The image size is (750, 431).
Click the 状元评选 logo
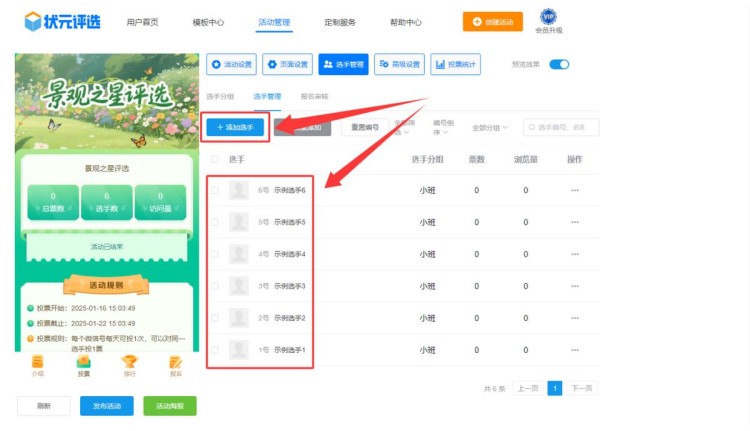click(x=63, y=21)
